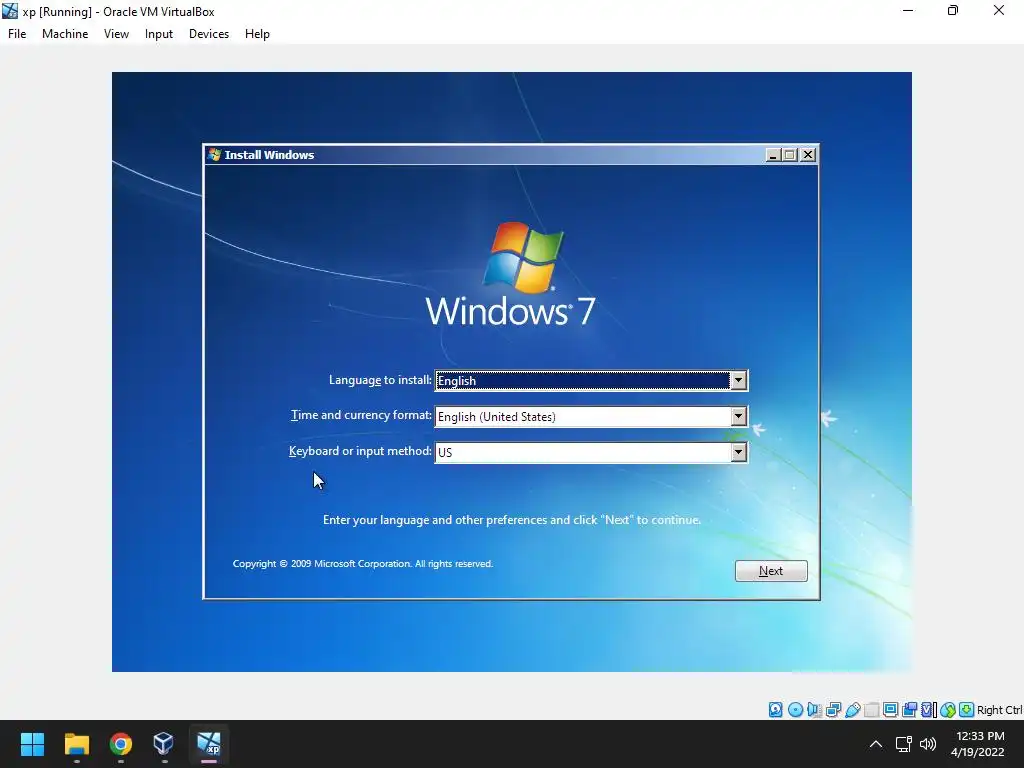
Task: Restore down the VirtualBox VM window
Action: 953,11
